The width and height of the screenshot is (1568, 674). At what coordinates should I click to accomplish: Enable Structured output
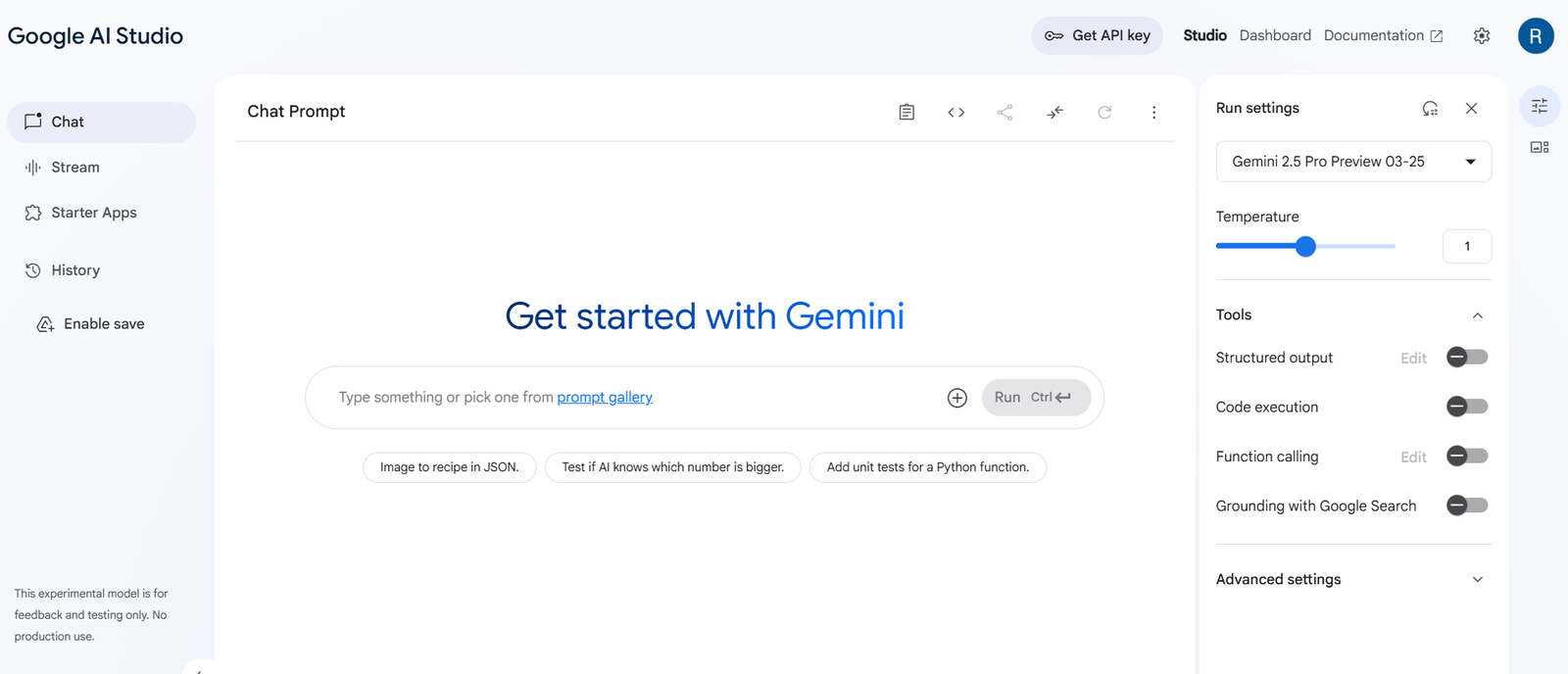click(1466, 357)
